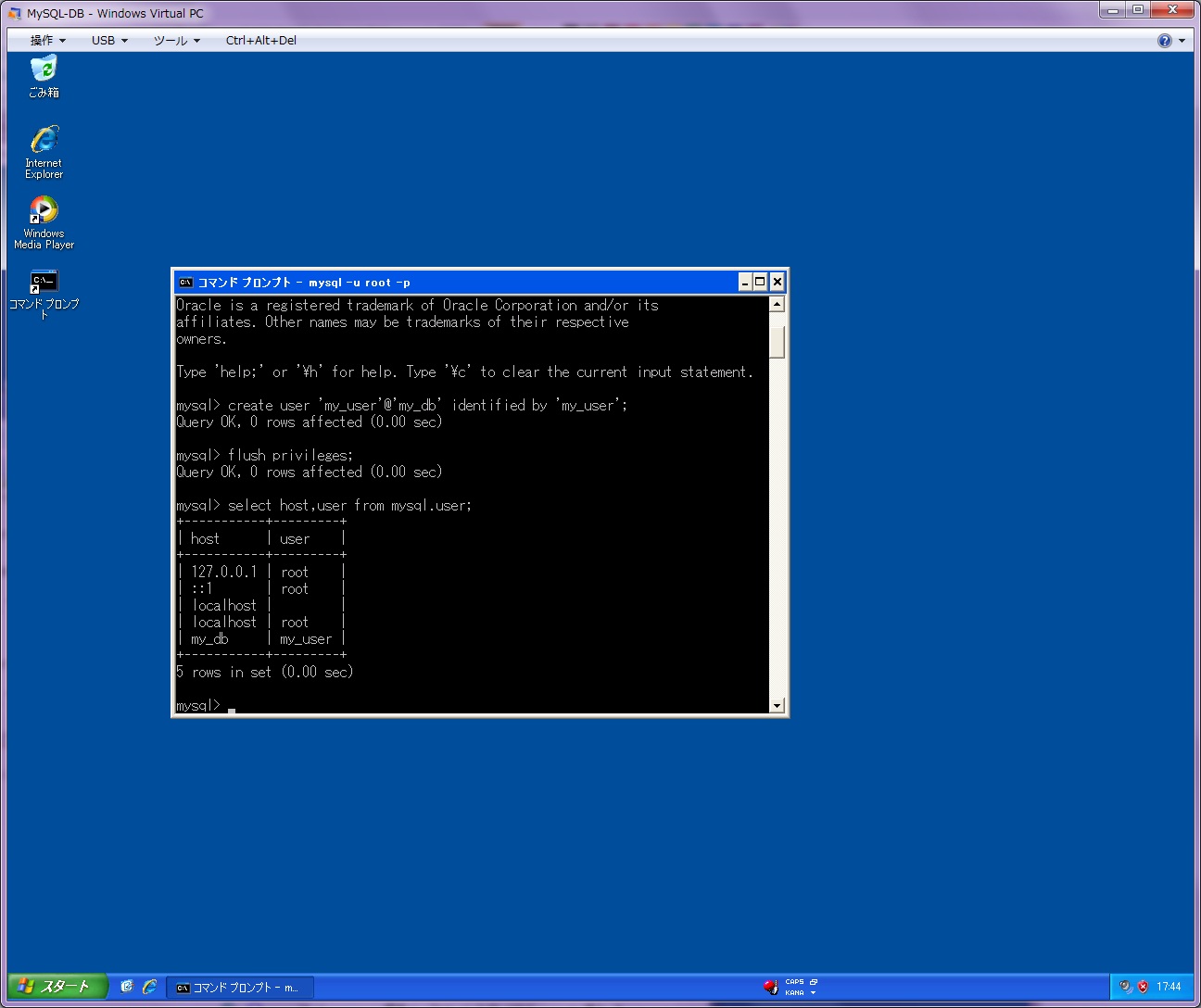Image resolution: width=1201 pixels, height=1008 pixels.
Task: Click the MySQL-DB Virtual PC window title
Action: (115, 14)
